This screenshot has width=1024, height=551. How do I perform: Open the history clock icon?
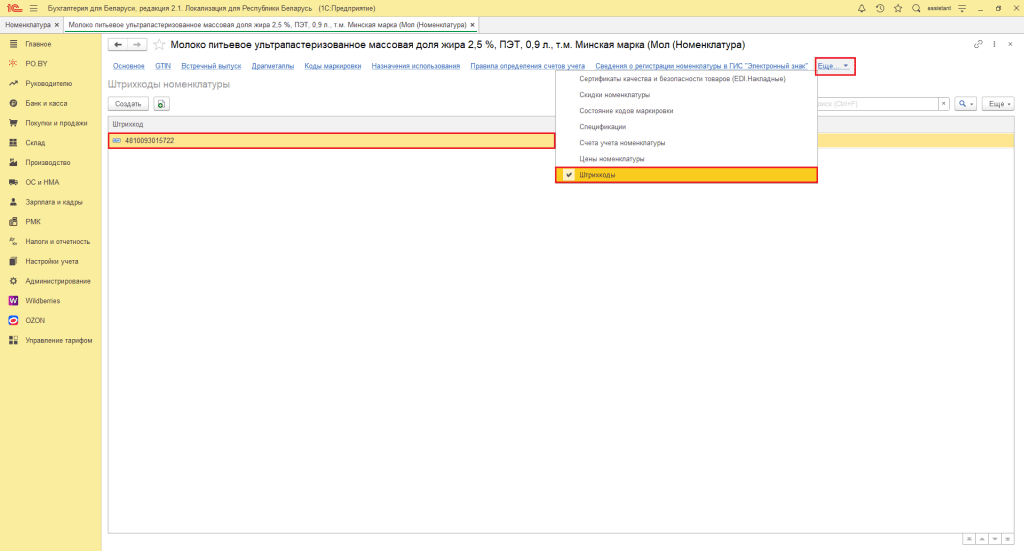880,8
